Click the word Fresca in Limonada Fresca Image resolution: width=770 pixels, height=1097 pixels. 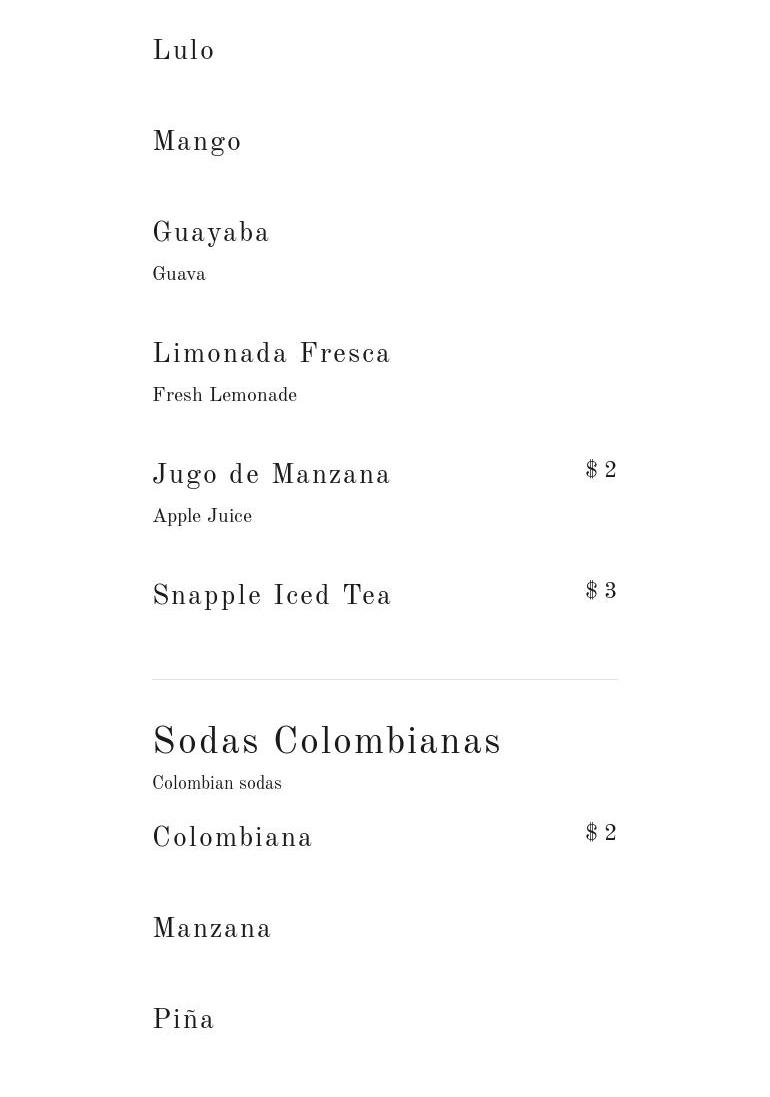point(345,355)
